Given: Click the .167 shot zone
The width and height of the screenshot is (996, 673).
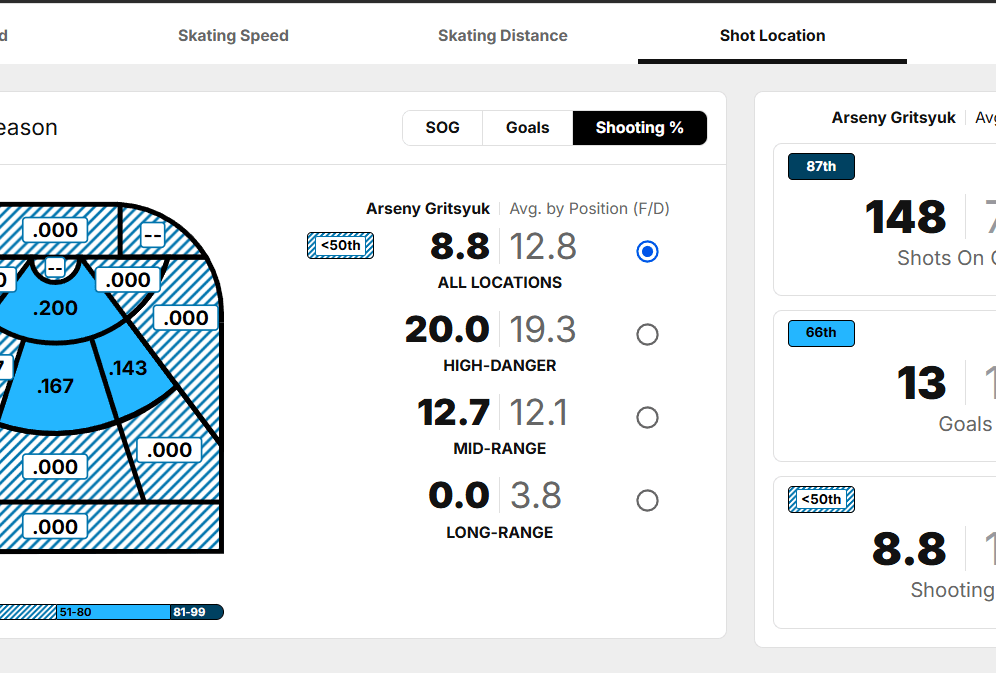Looking at the screenshot, I should (x=55, y=386).
